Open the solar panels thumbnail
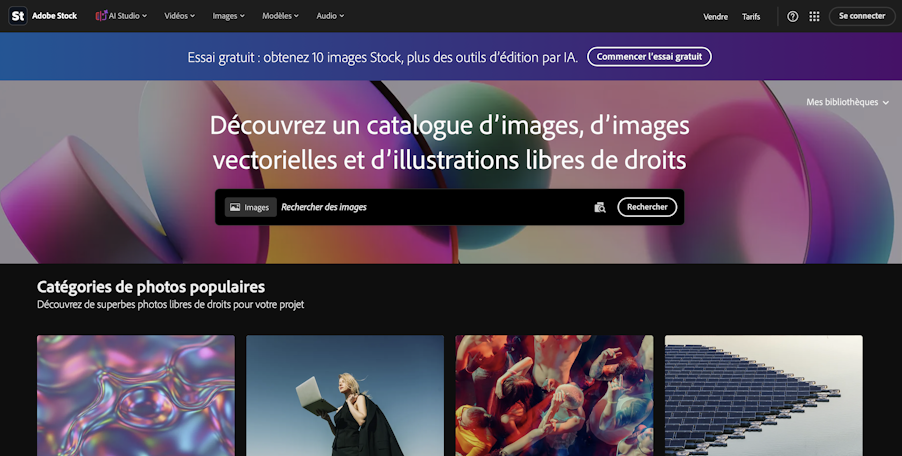The height and width of the screenshot is (456, 902). coord(764,396)
